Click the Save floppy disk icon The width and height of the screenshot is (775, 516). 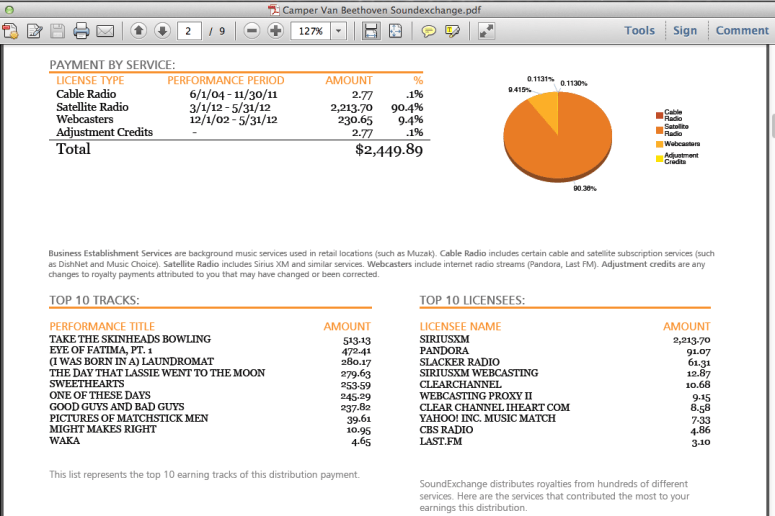point(58,31)
